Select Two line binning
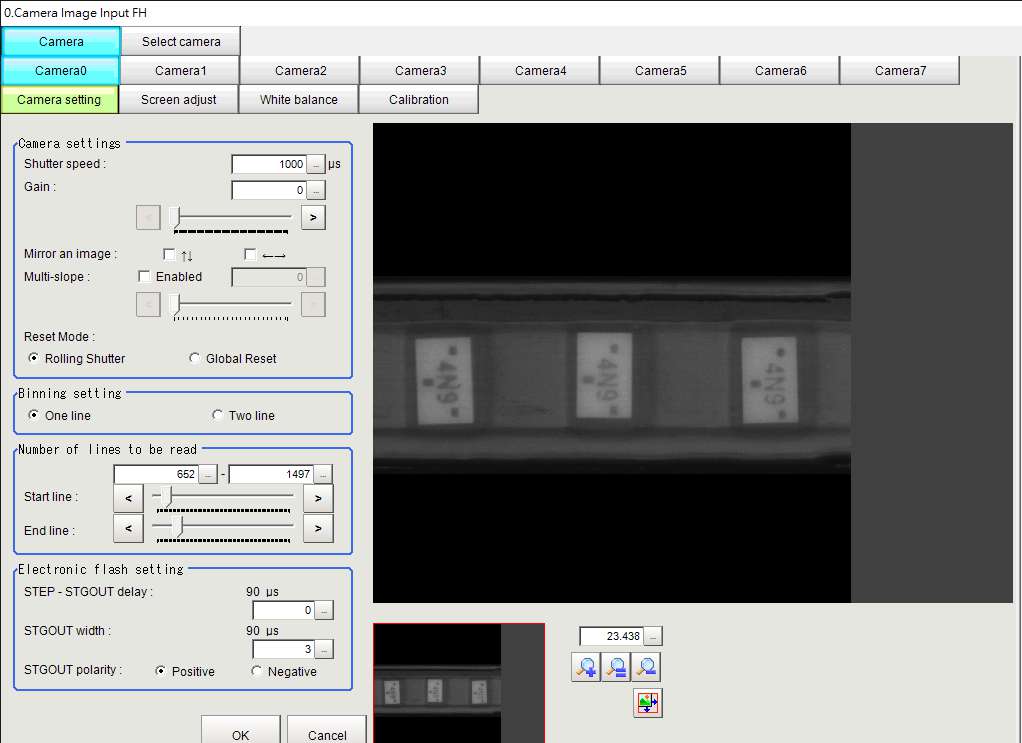Image resolution: width=1022 pixels, height=743 pixels. pyautogui.click(x=217, y=414)
